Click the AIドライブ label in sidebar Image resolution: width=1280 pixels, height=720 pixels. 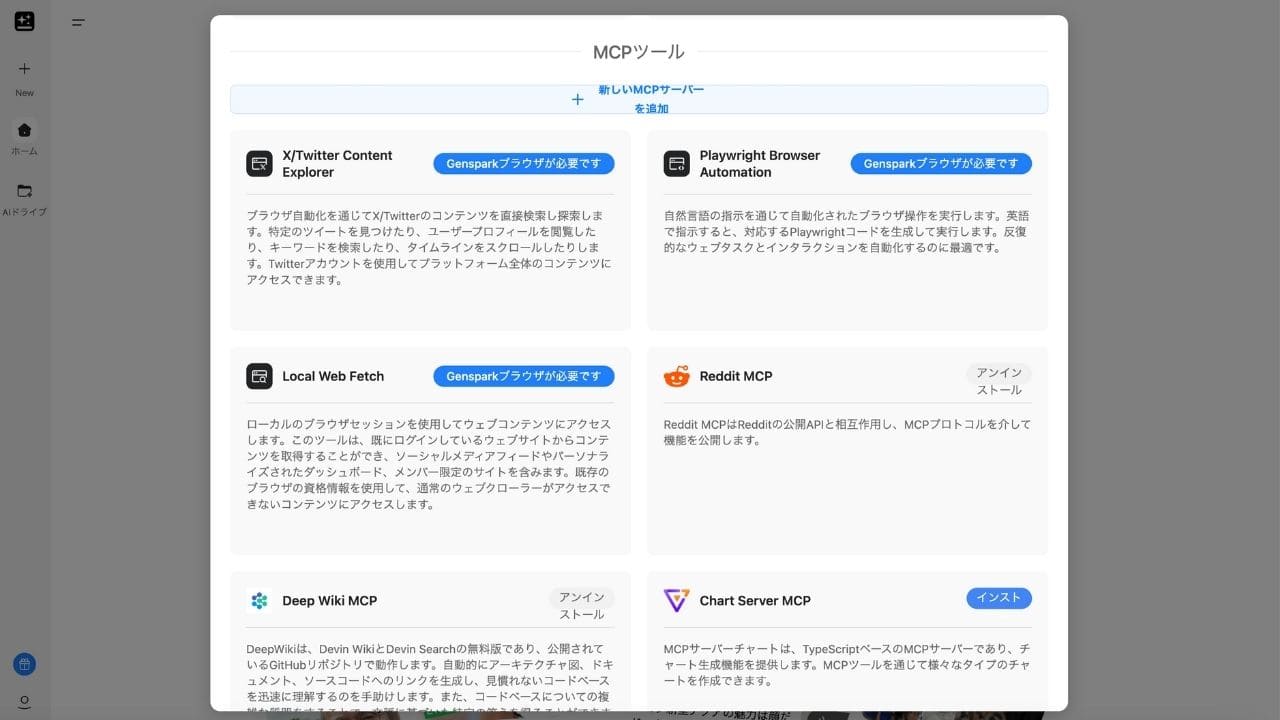pos(25,212)
